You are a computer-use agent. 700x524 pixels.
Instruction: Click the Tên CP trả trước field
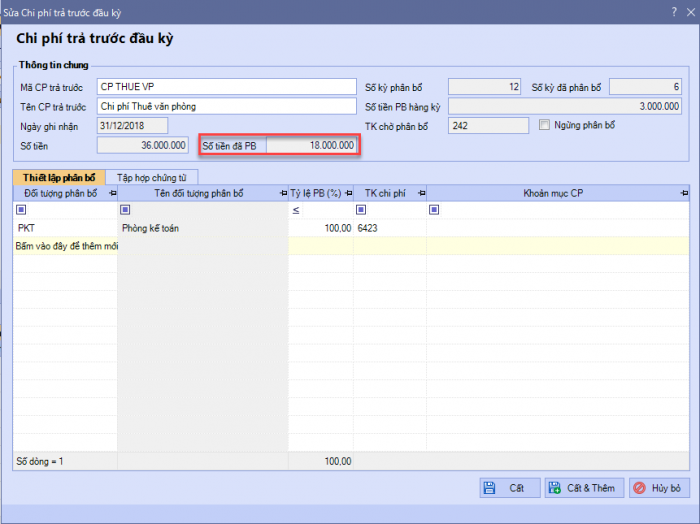(x=226, y=106)
